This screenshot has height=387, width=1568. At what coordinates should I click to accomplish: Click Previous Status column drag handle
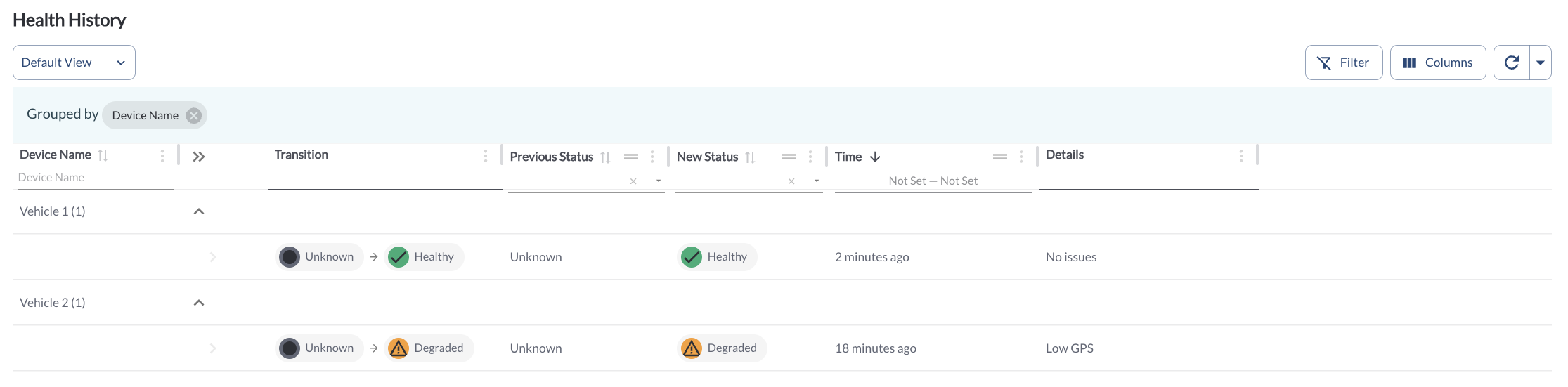[631, 157]
